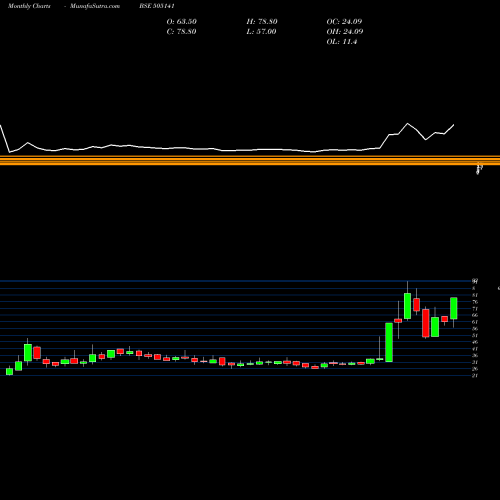
Task: Click the high value 'H: 78.80'
Action: tap(262, 22)
